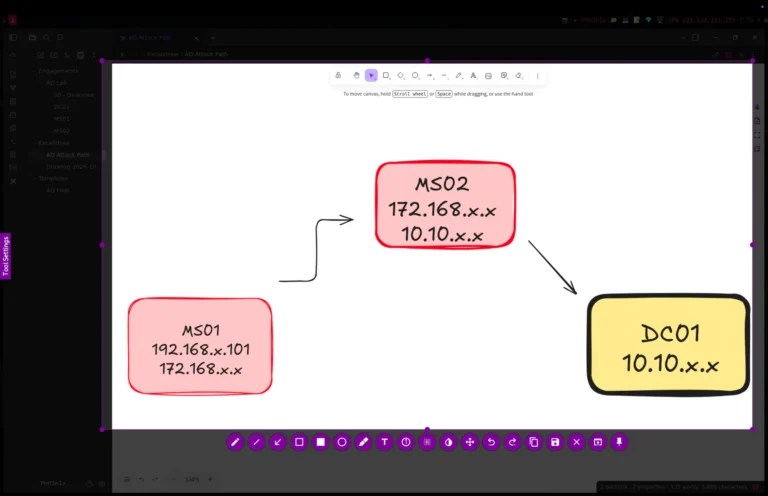Open the AD Host template file

(58, 190)
